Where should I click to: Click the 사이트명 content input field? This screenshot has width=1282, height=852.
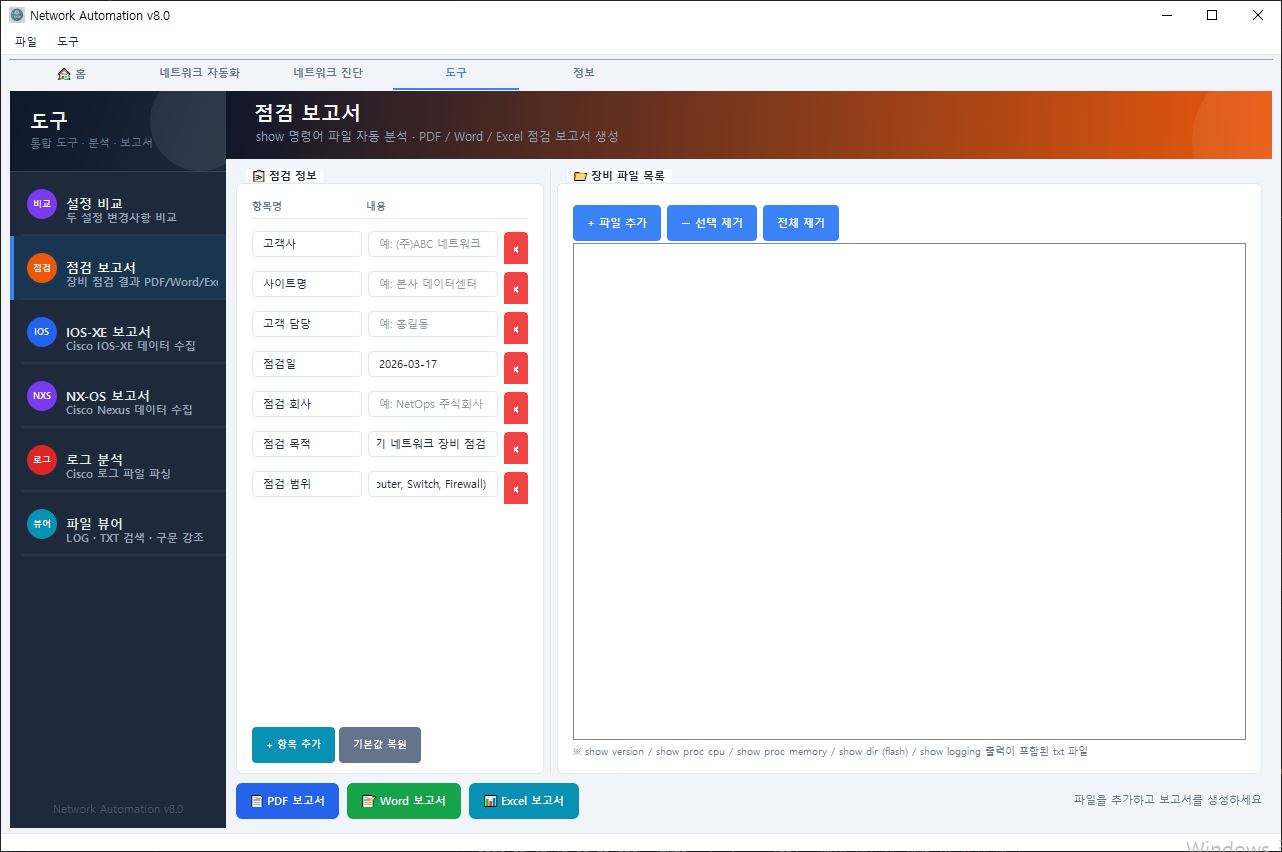point(432,284)
